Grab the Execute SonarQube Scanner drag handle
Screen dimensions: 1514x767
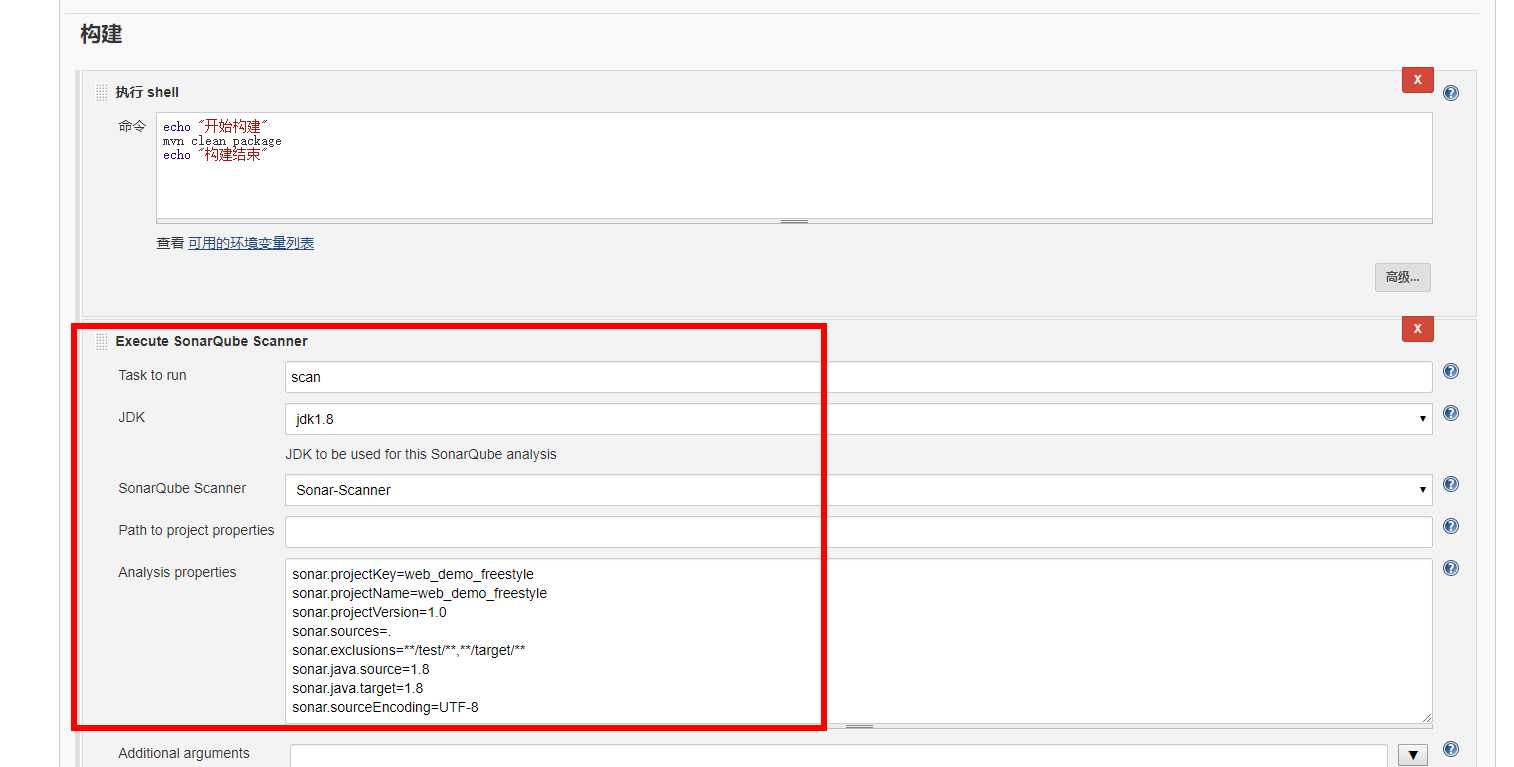(101, 341)
